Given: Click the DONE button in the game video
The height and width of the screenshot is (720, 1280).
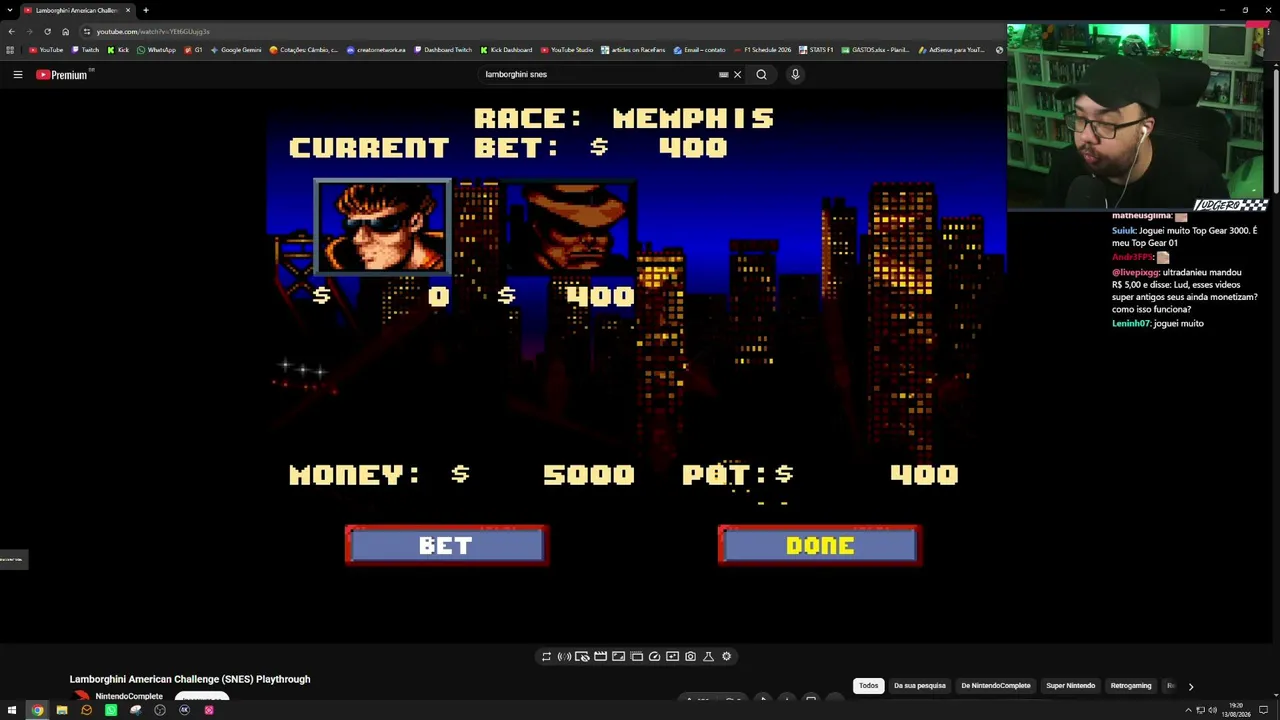Looking at the screenshot, I should coord(820,545).
